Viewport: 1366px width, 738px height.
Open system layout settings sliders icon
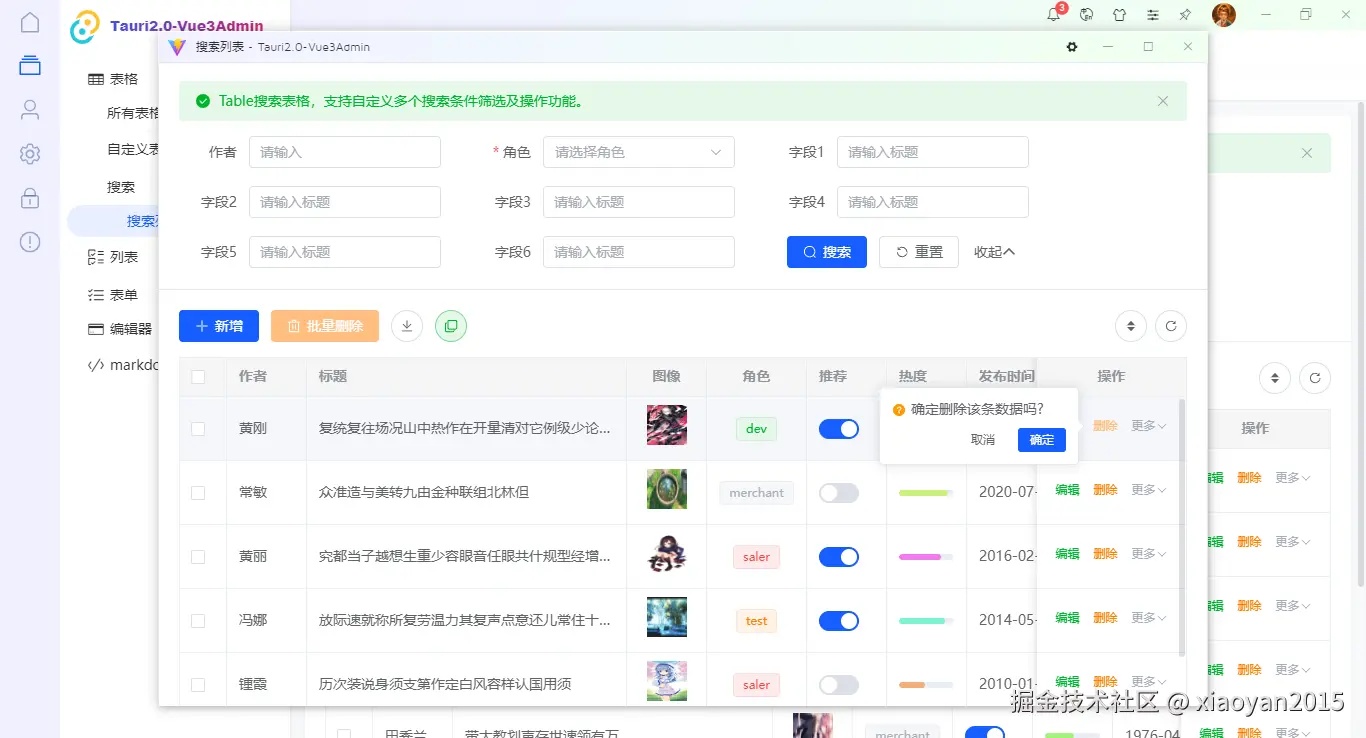click(x=1151, y=15)
